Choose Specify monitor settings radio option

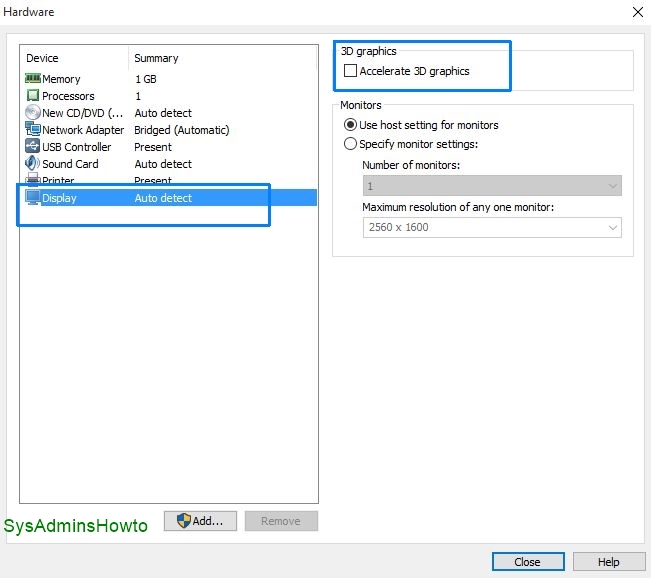(x=350, y=144)
